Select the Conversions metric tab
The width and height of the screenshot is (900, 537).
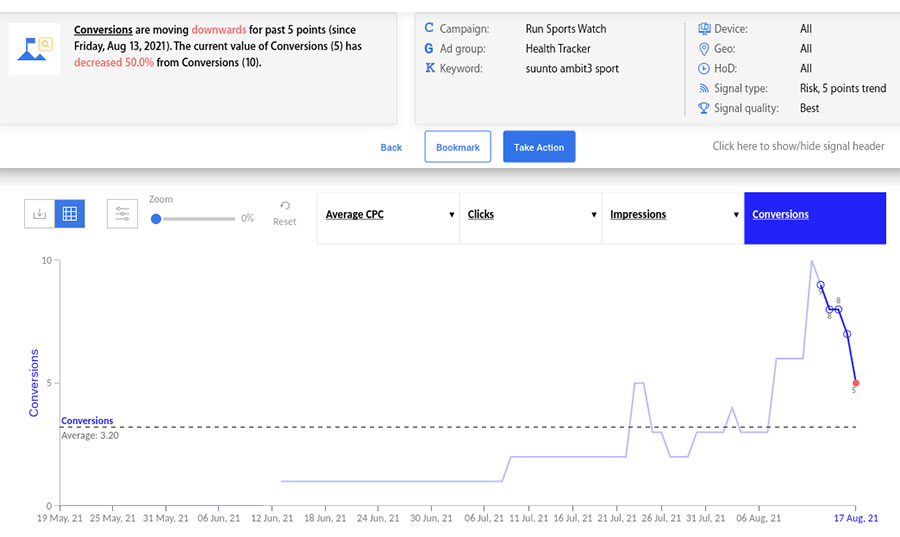[x=815, y=218]
